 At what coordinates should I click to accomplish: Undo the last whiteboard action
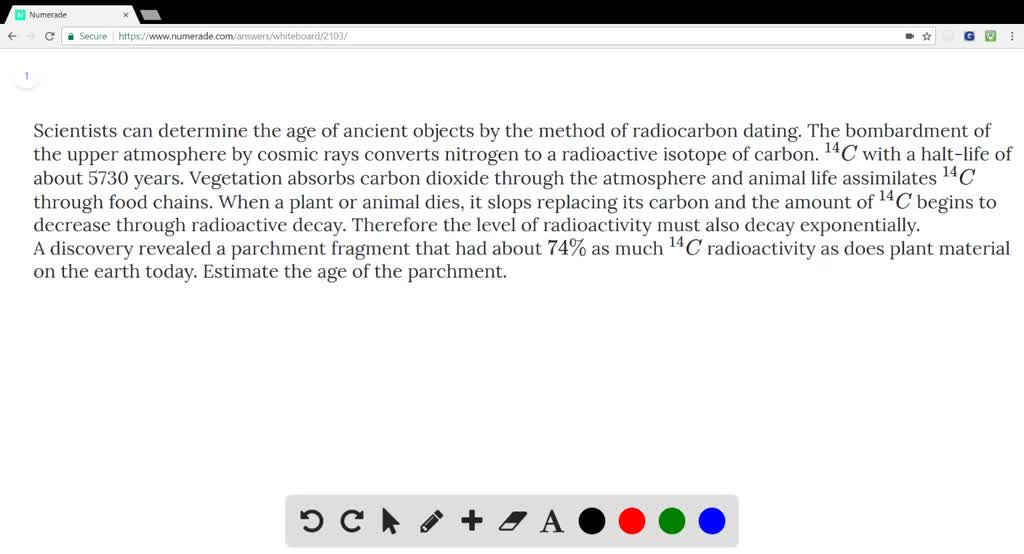point(312,521)
